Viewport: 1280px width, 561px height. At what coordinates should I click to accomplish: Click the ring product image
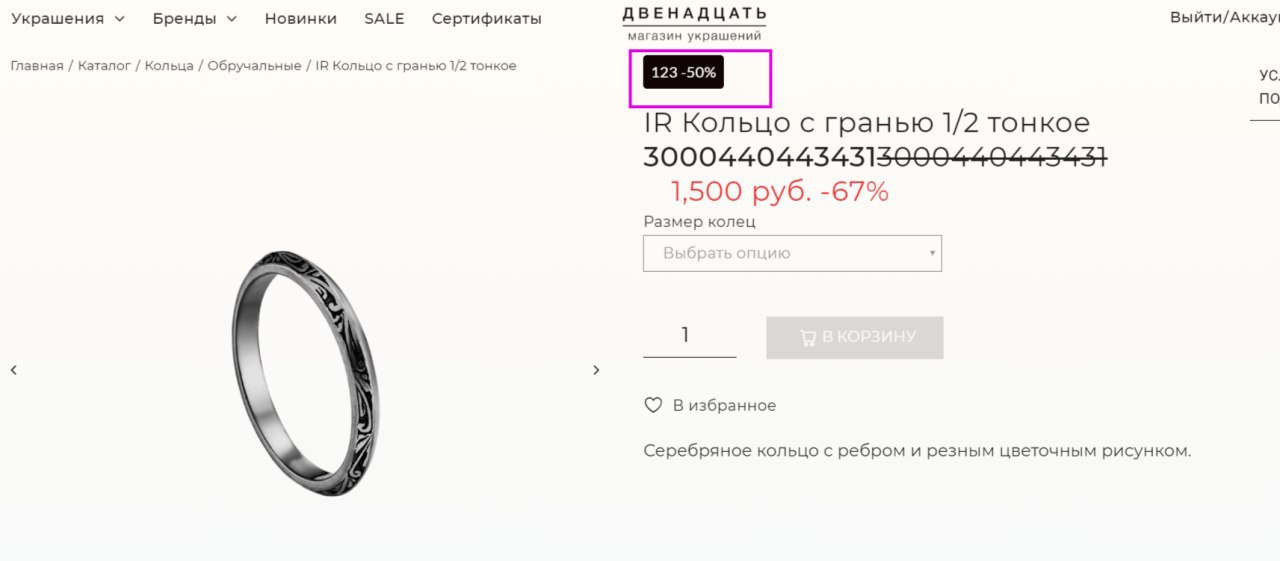click(305, 373)
